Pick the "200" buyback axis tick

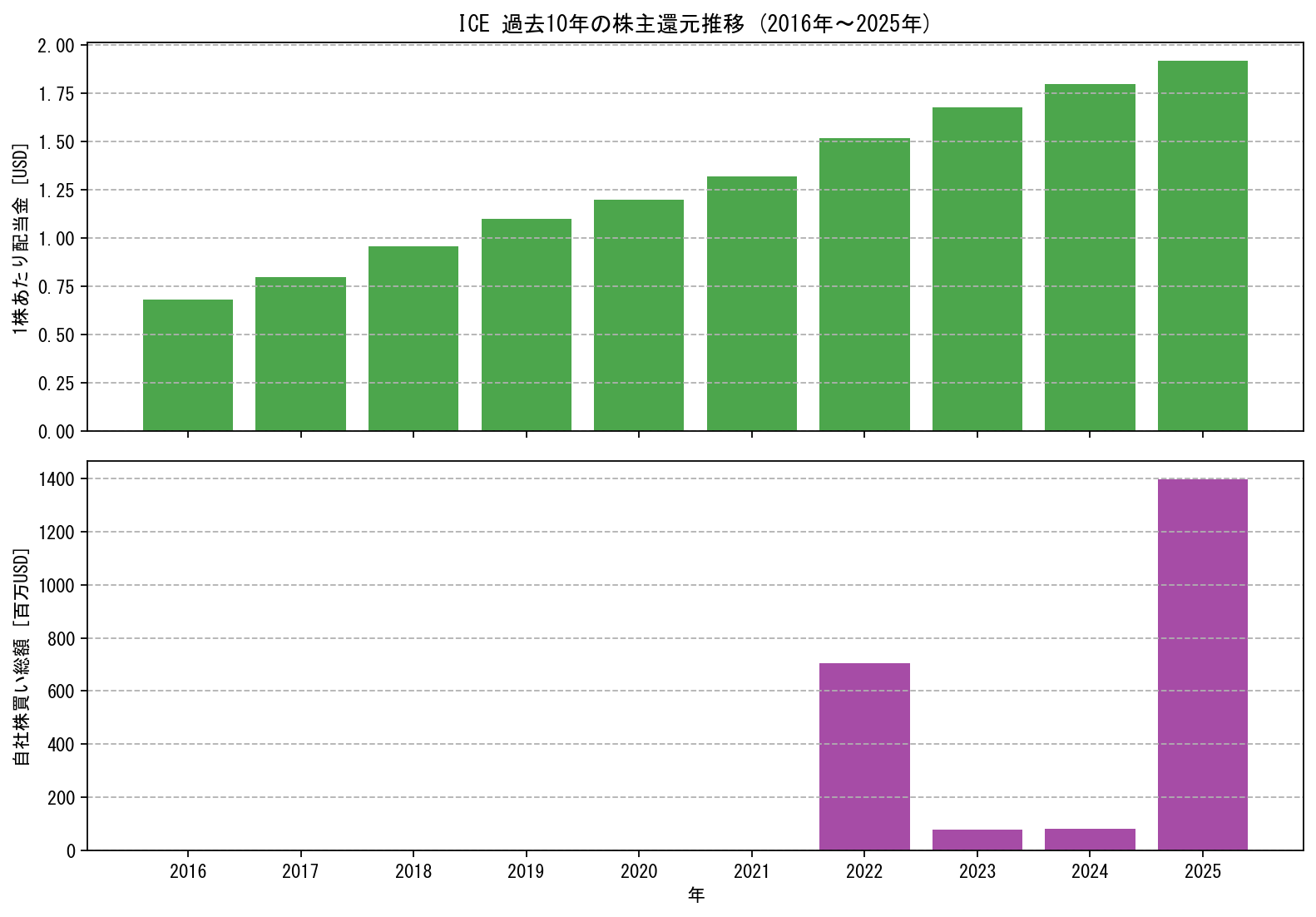pyautogui.click(x=62, y=798)
